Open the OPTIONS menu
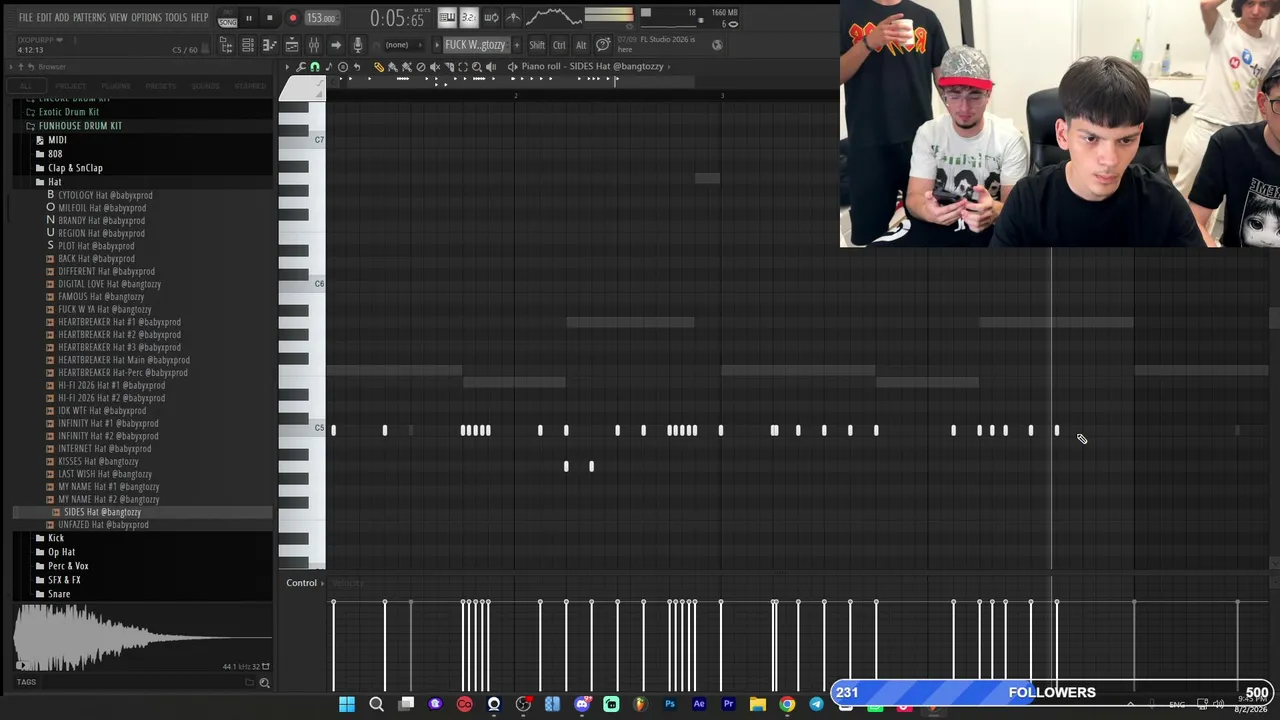The height and width of the screenshot is (720, 1280). pyautogui.click(x=146, y=18)
